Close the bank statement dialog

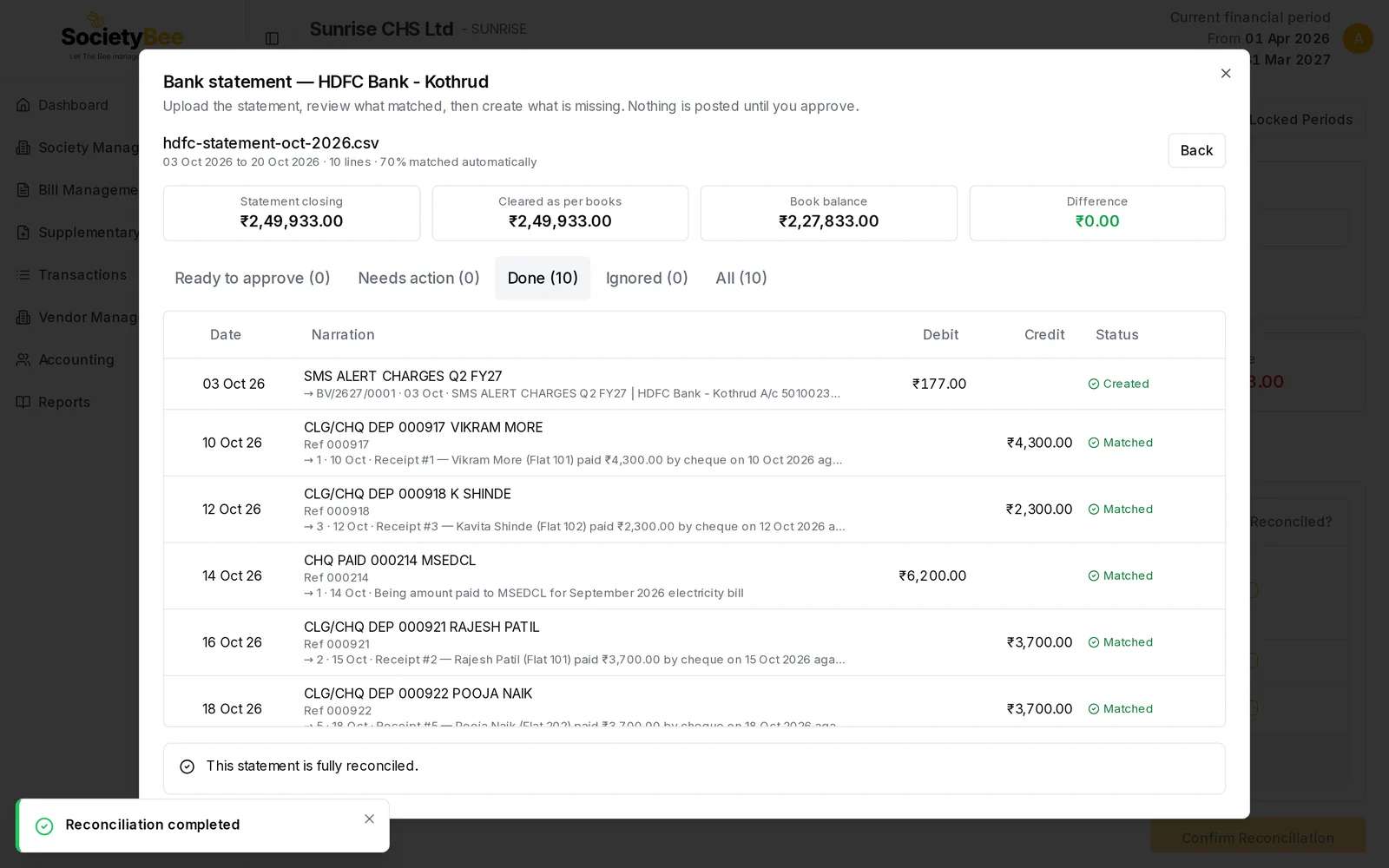click(x=1226, y=74)
